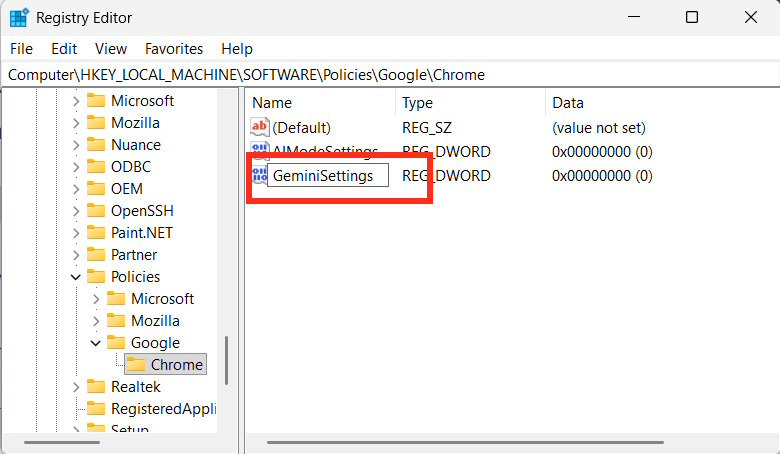Select the RegisteredAppli key label
The image size is (780, 454).
(x=164, y=409)
